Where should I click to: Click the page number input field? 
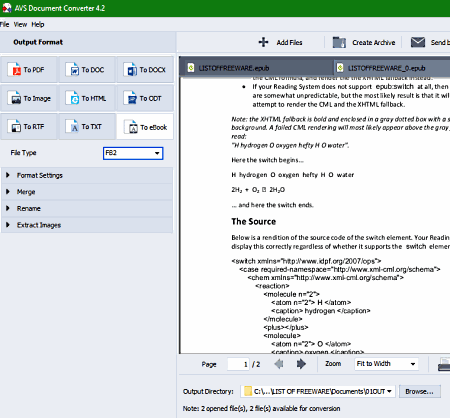click(238, 364)
